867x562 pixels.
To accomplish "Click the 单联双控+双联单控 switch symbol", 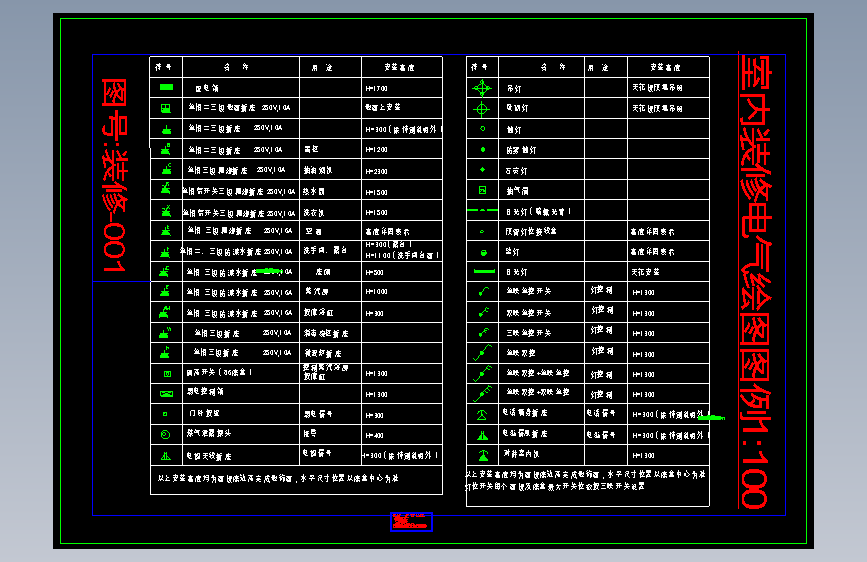I will pos(483,393).
